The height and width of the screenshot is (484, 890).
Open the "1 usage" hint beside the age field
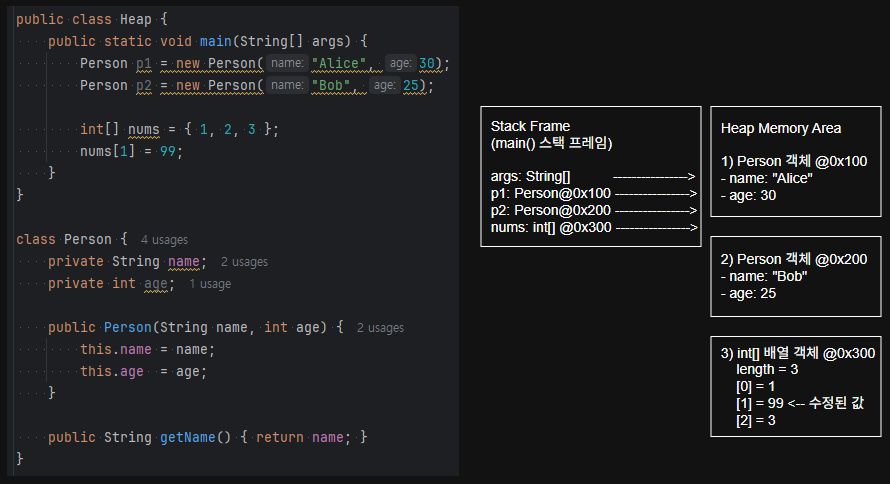[x=210, y=284]
